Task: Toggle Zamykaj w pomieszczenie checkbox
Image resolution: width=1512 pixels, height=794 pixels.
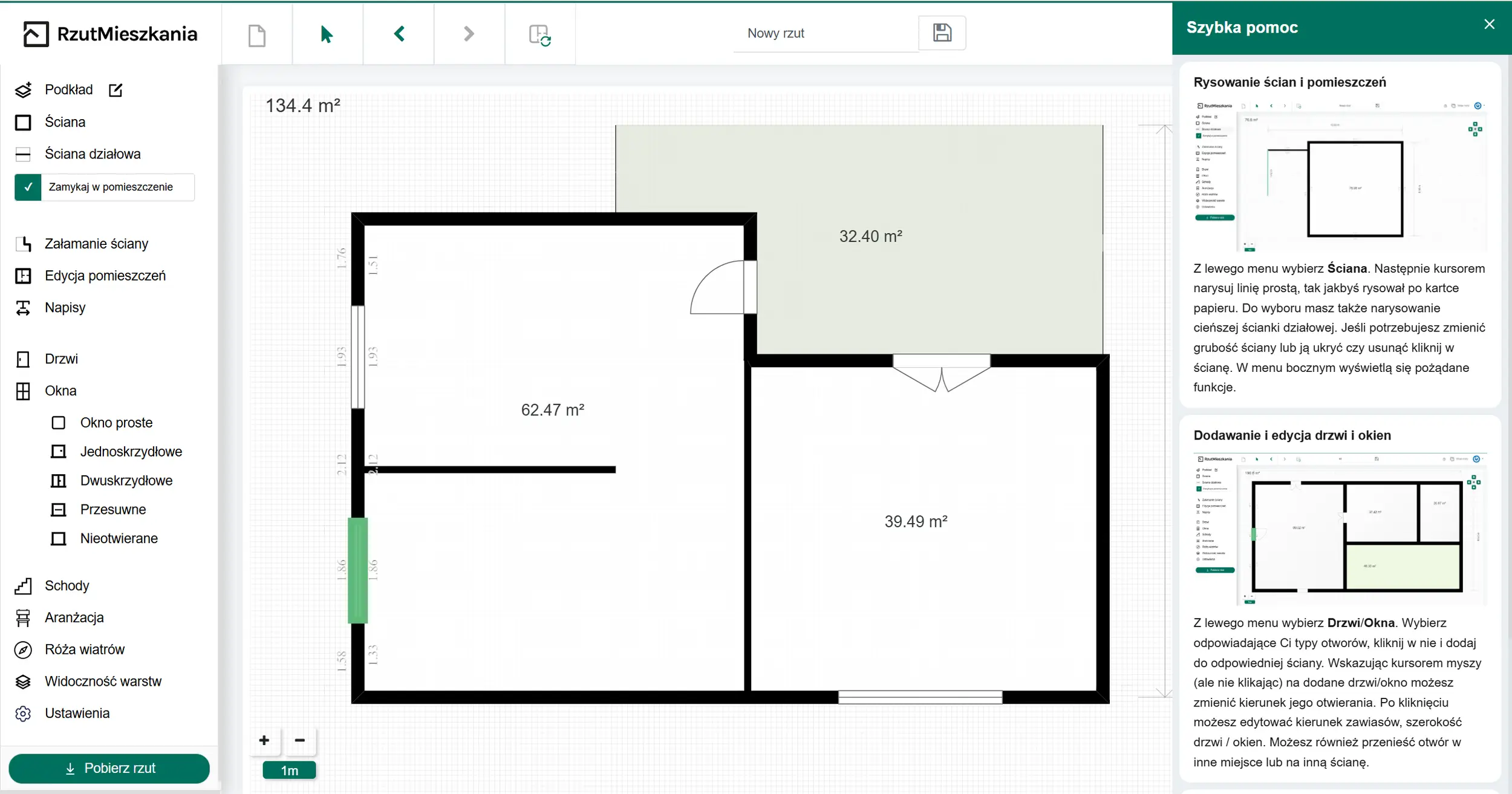Action: [x=28, y=187]
